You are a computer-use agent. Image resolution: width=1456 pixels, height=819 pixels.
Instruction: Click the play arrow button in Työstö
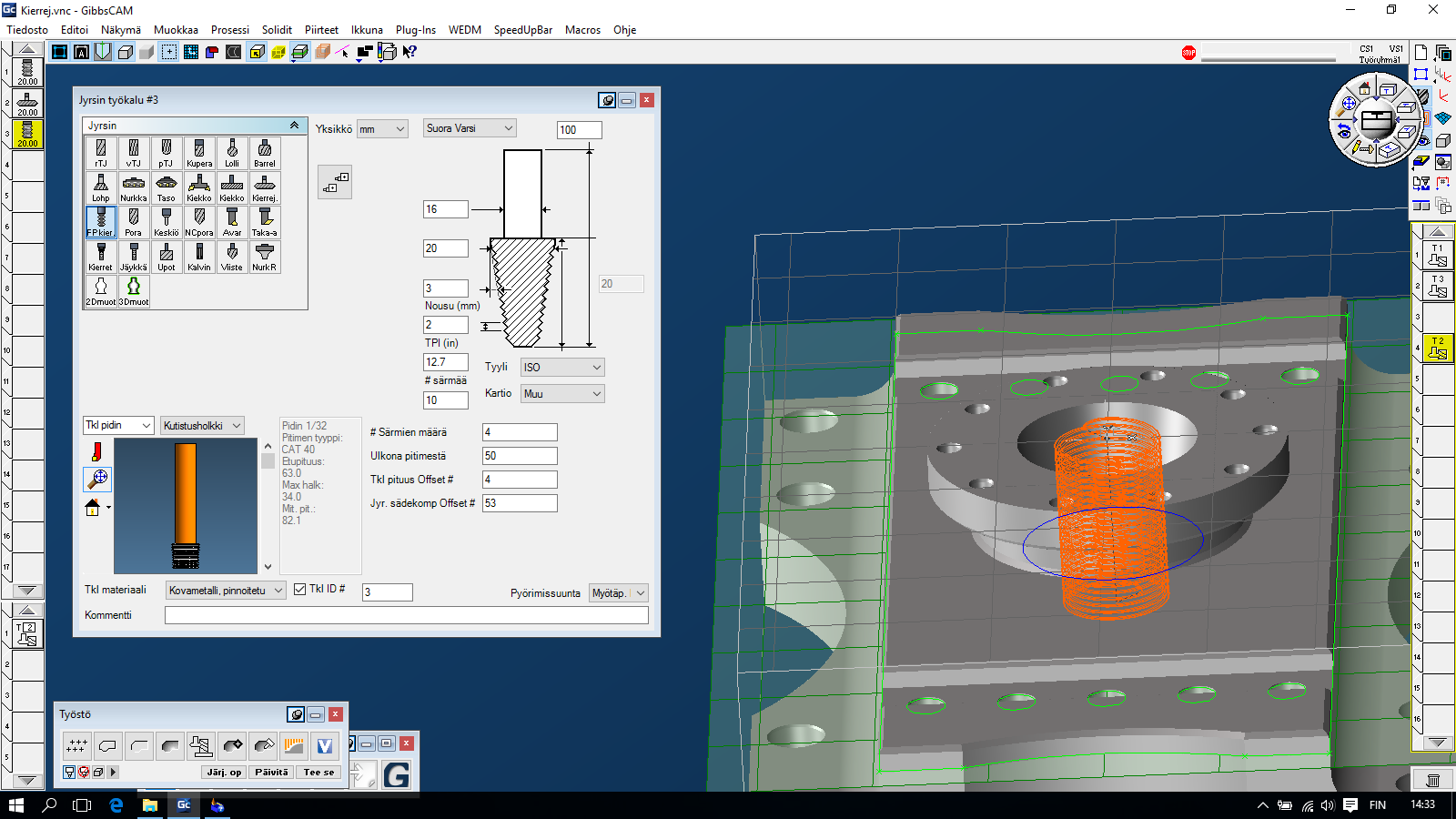113,772
